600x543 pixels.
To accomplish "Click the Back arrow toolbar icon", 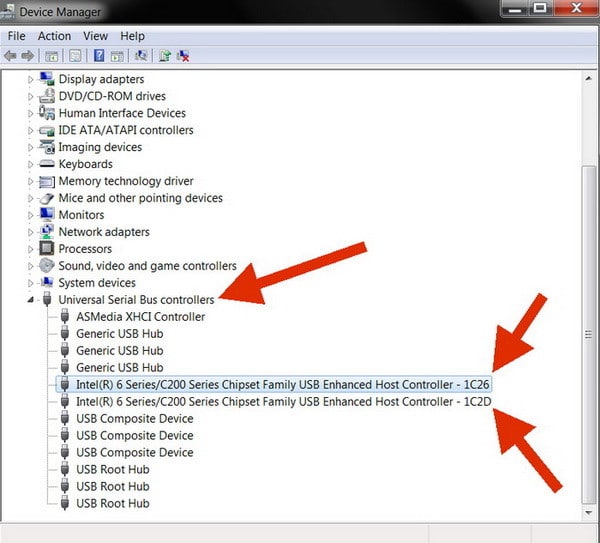I will pyautogui.click(x=10, y=56).
